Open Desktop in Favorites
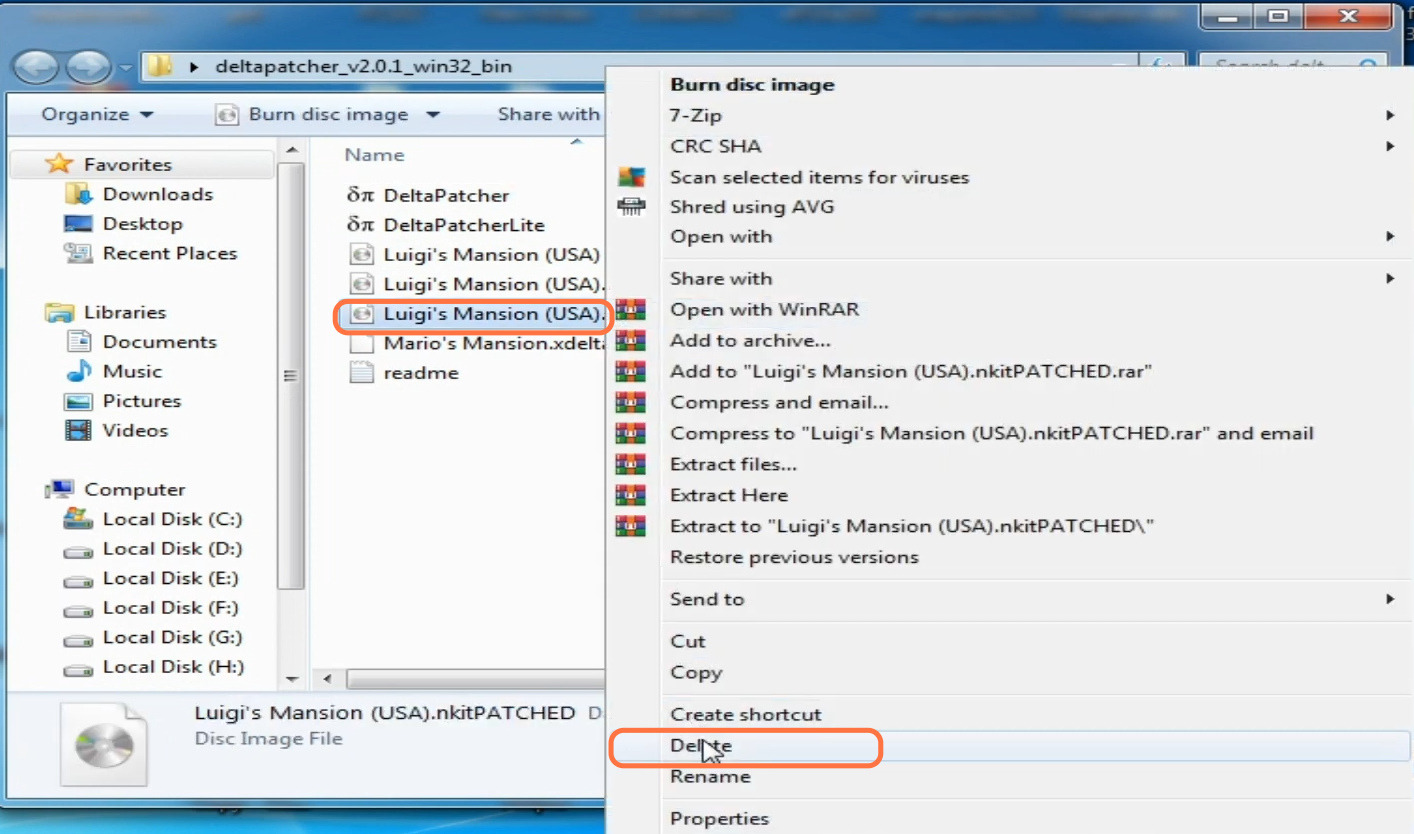 143,224
